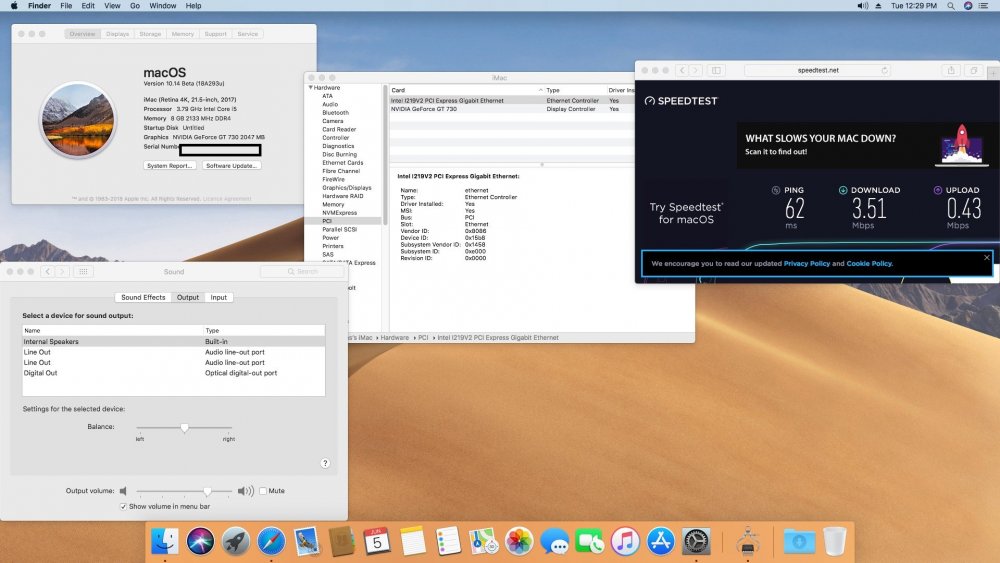Open Storage tab in About This Mac

click(151, 34)
